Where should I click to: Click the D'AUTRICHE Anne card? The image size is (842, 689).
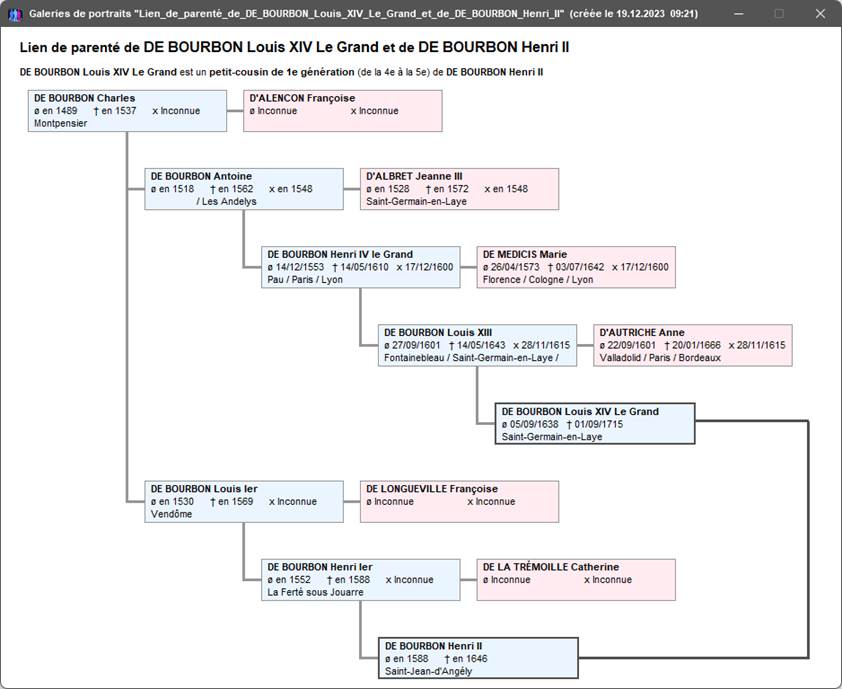click(x=693, y=345)
